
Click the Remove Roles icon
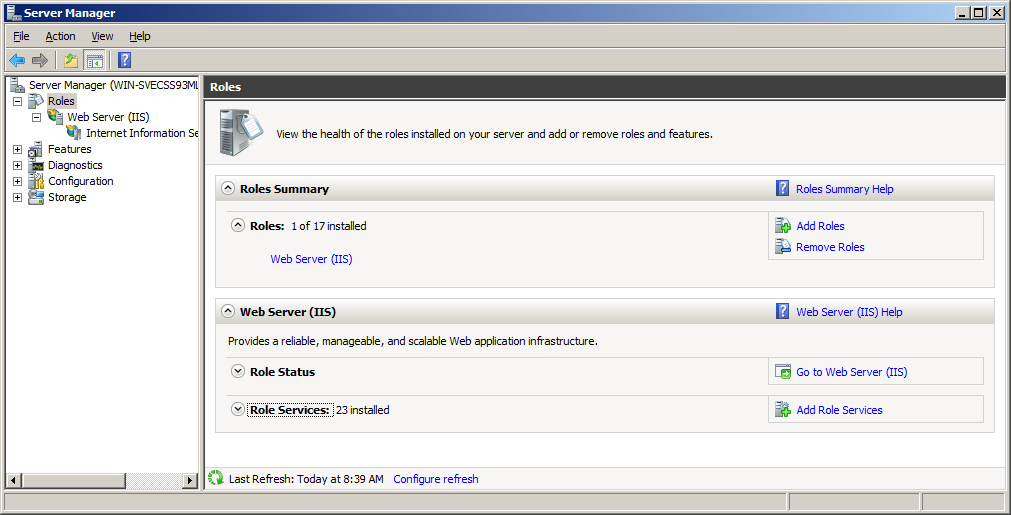[x=783, y=246]
